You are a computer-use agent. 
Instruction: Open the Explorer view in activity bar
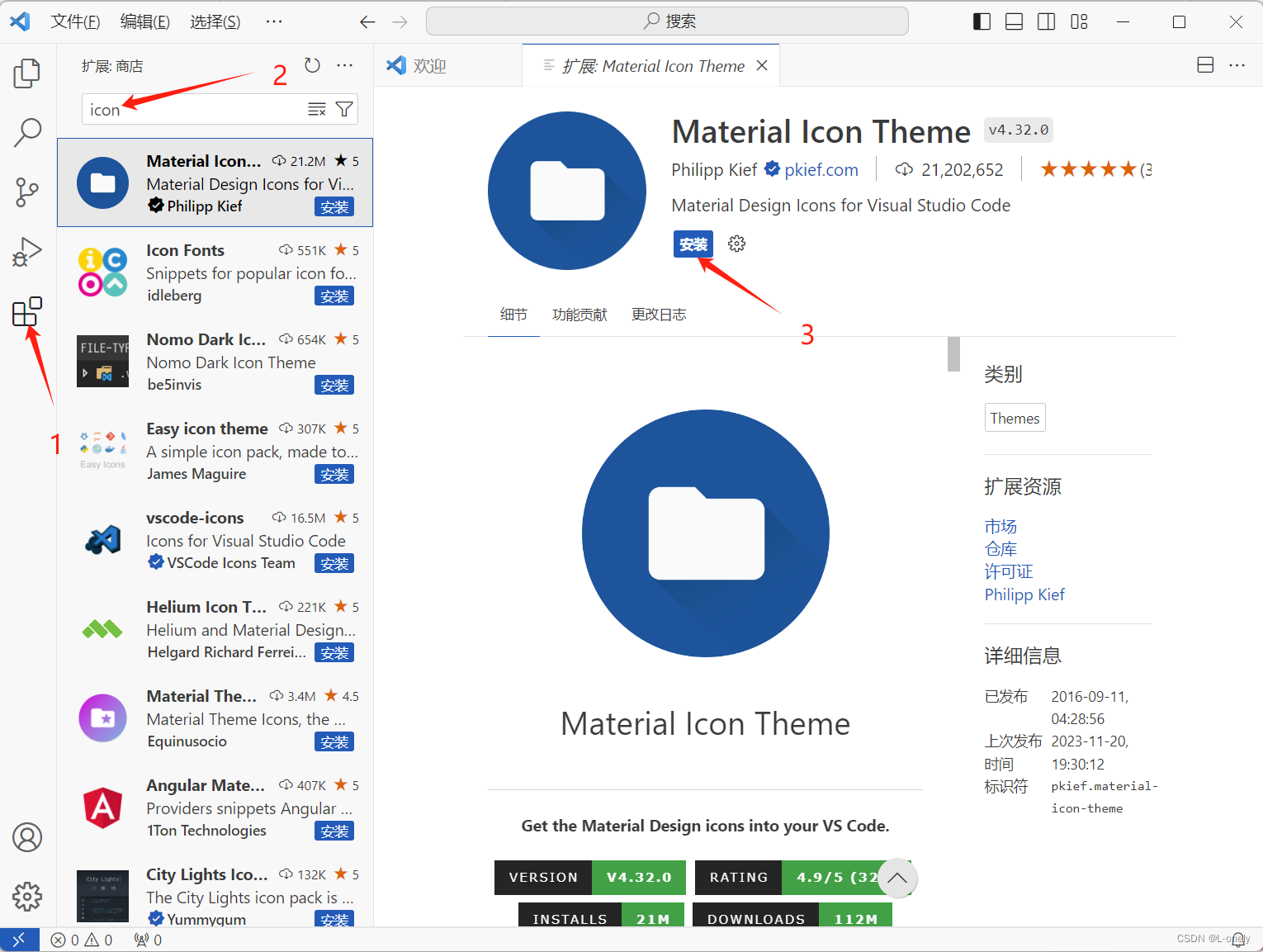[x=27, y=73]
